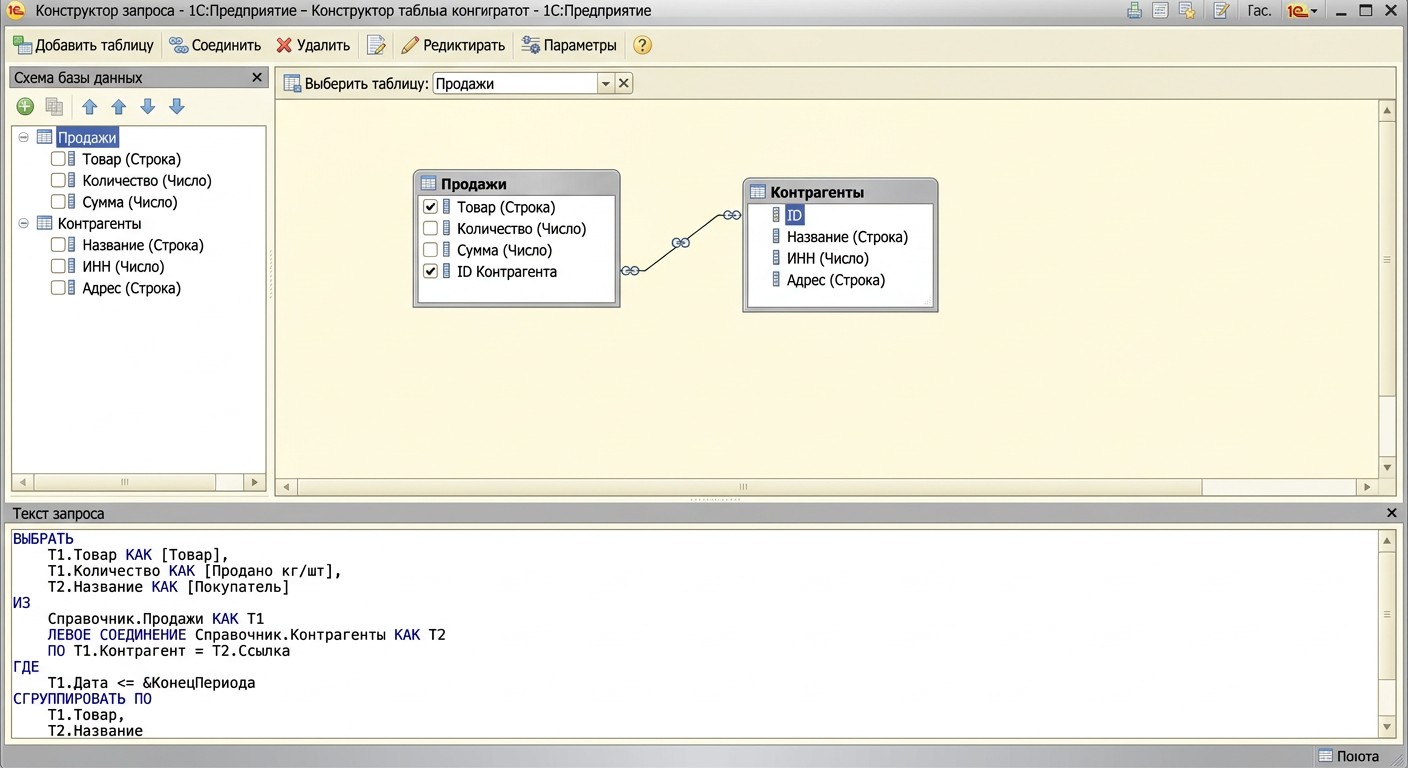This screenshot has width=1408, height=768.
Task: Click the favorites star document icon
Action: pyautogui.click(x=1187, y=11)
